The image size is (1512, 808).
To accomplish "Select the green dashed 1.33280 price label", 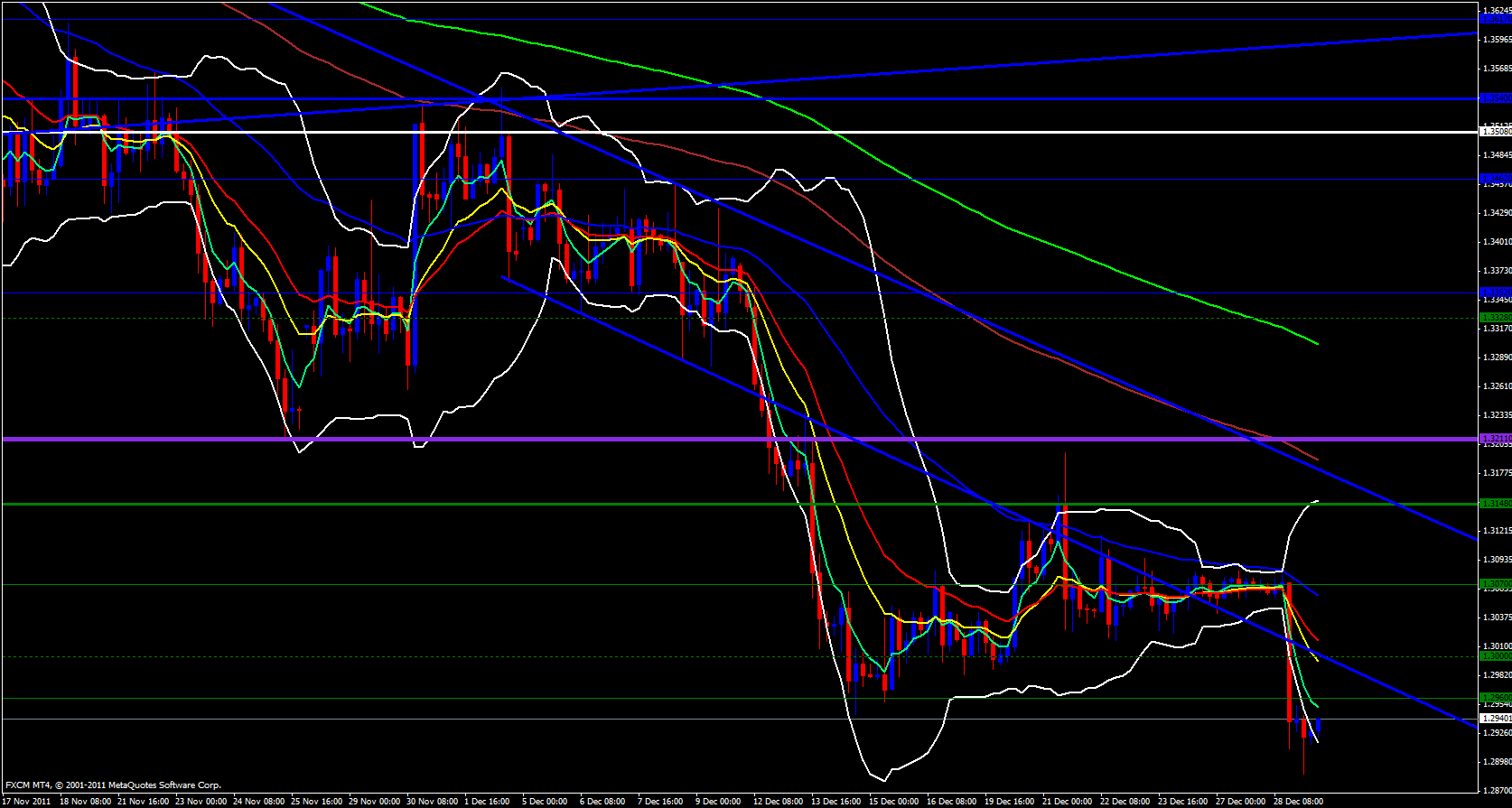I will click(1495, 318).
